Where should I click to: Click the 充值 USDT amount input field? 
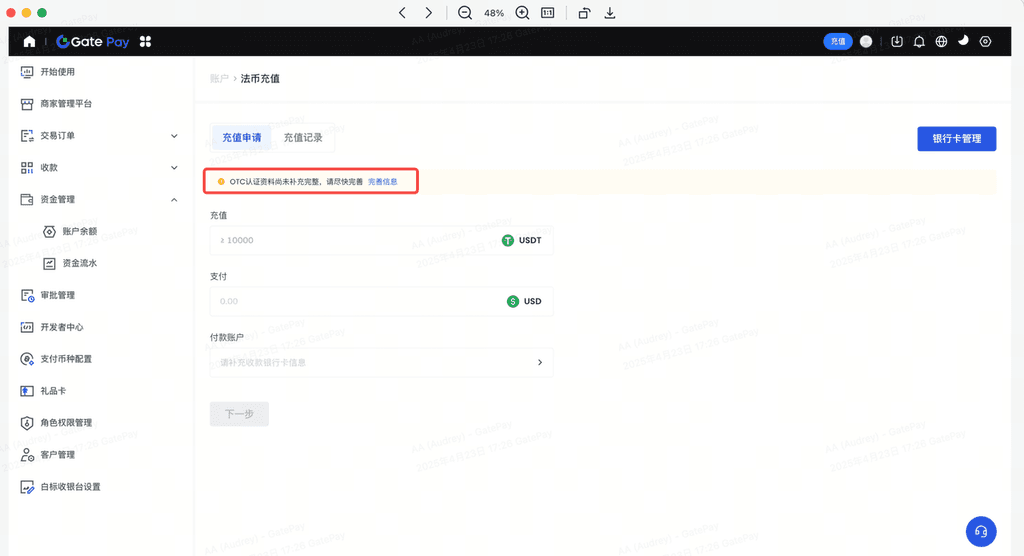pos(355,240)
